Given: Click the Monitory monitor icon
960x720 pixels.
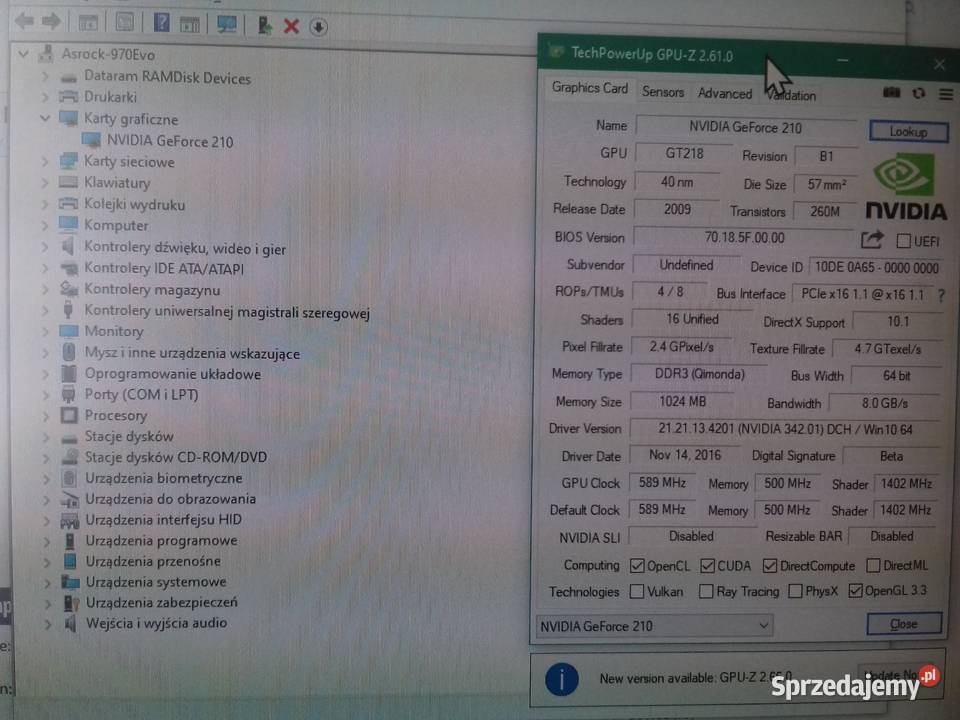Looking at the screenshot, I should [69, 331].
